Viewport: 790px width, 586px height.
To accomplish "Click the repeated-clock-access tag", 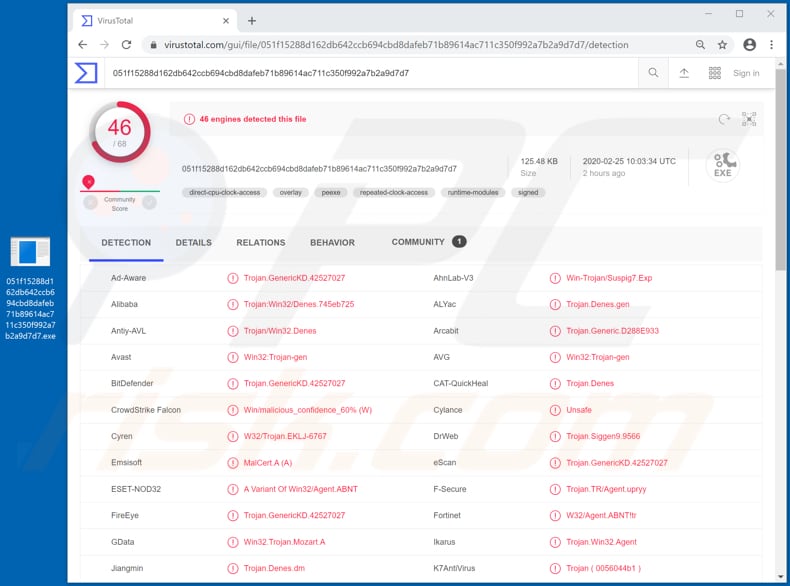I will (393, 192).
